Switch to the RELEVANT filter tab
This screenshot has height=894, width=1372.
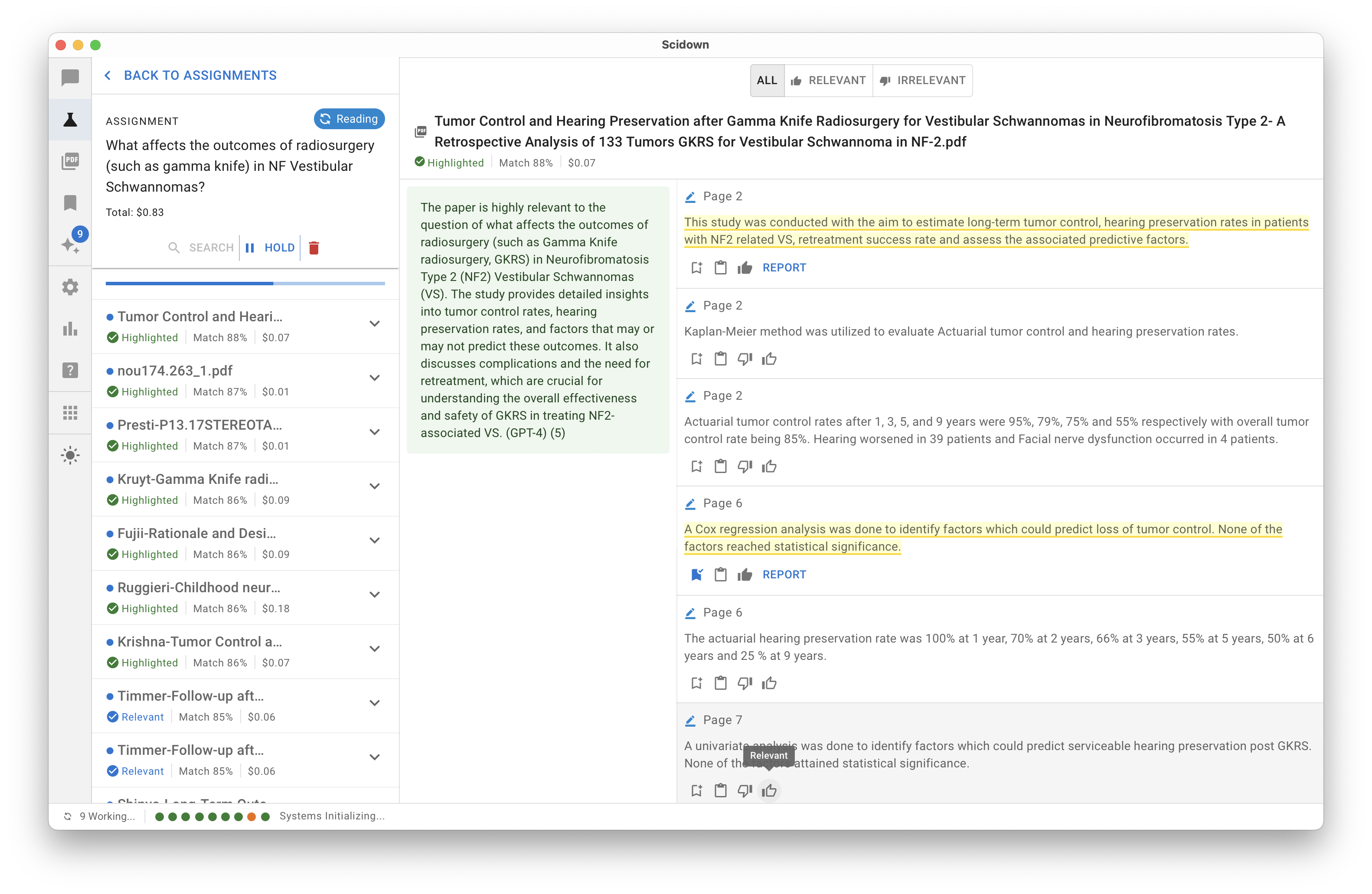point(828,81)
